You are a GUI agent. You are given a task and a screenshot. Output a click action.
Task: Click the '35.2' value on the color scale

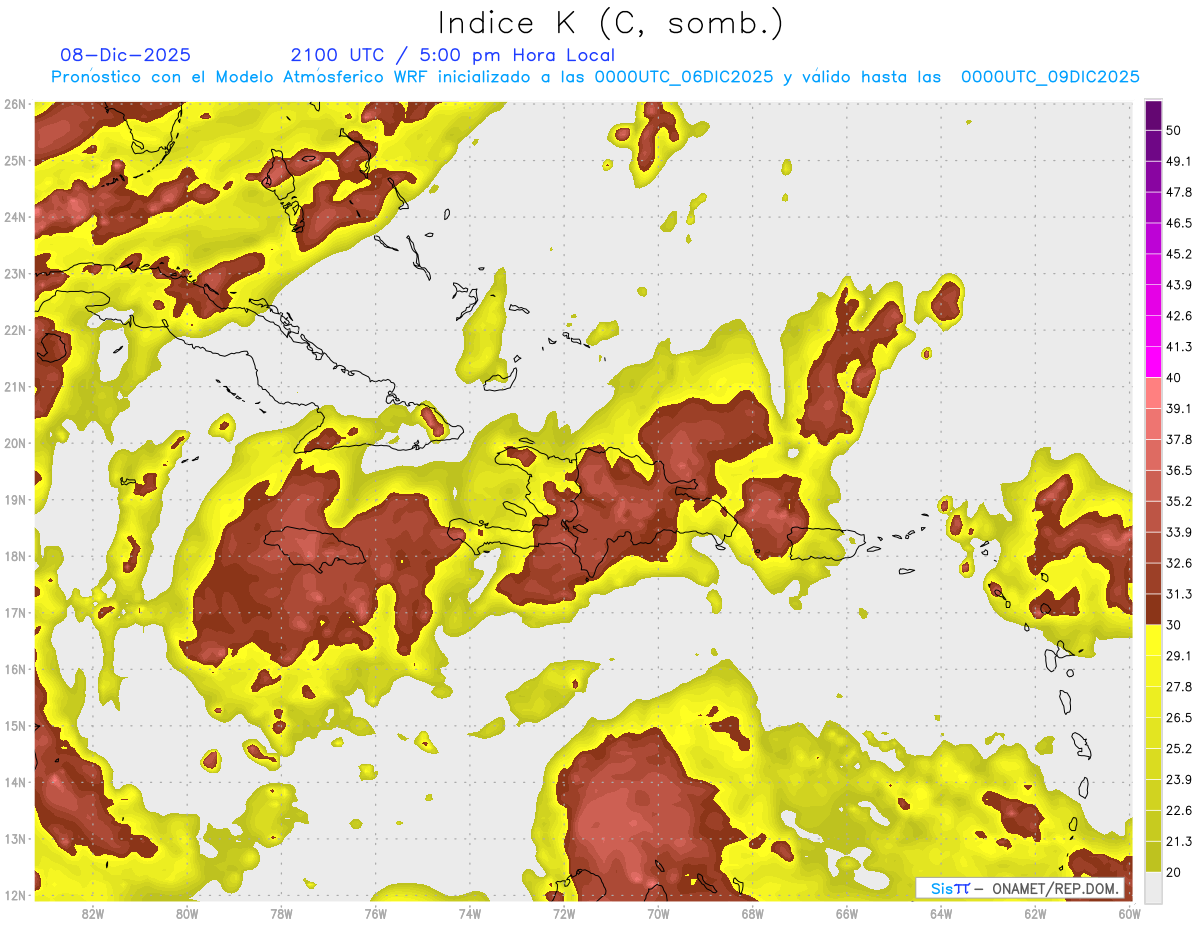tap(1178, 501)
